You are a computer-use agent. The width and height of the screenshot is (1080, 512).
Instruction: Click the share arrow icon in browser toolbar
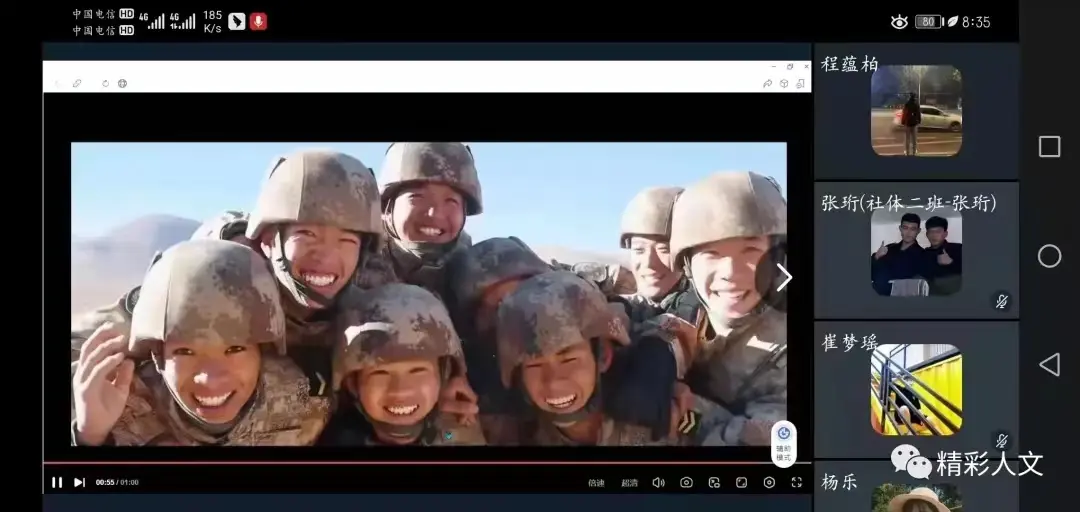767,83
